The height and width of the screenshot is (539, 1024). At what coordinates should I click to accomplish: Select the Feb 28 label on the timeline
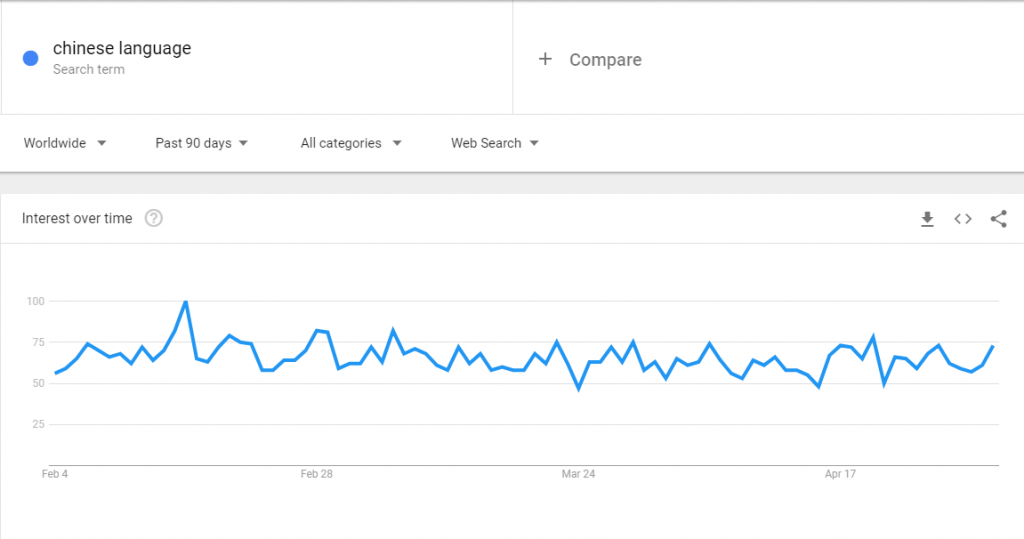pyautogui.click(x=316, y=474)
